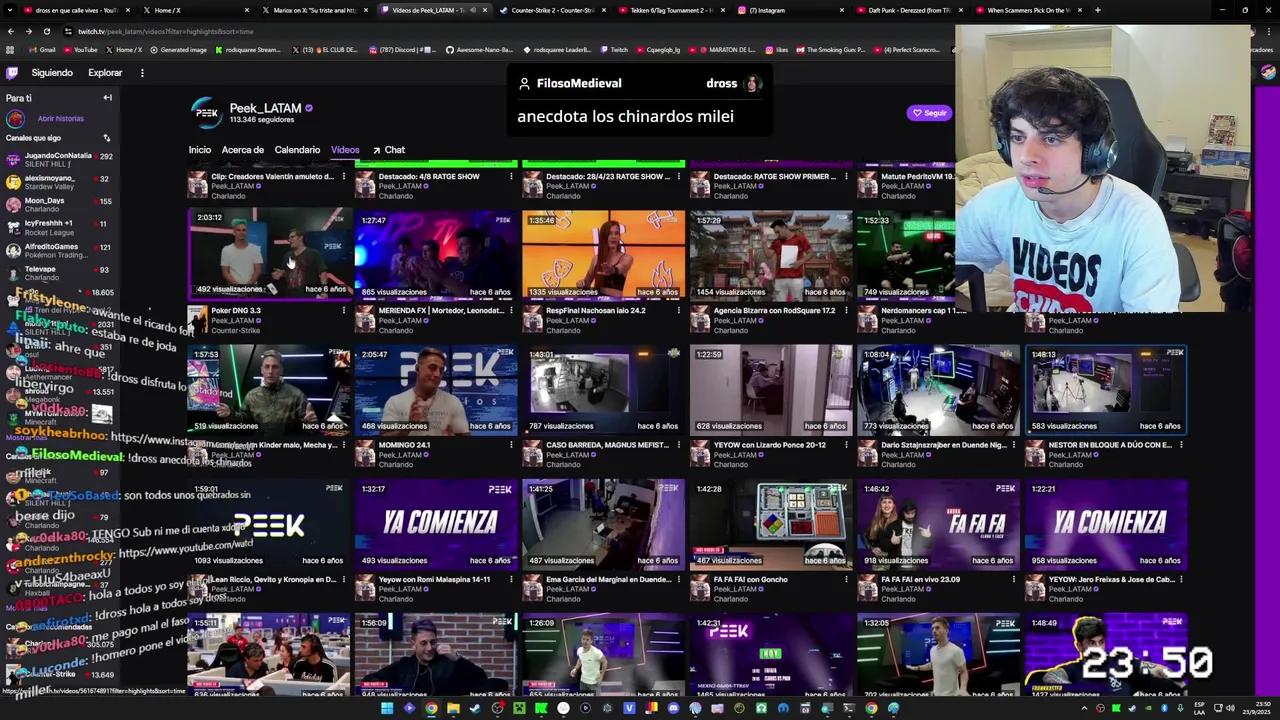Play the MOMINGO 24.1 video thumbnail
Screen dimensions: 1280x720
[x=436, y=390]
